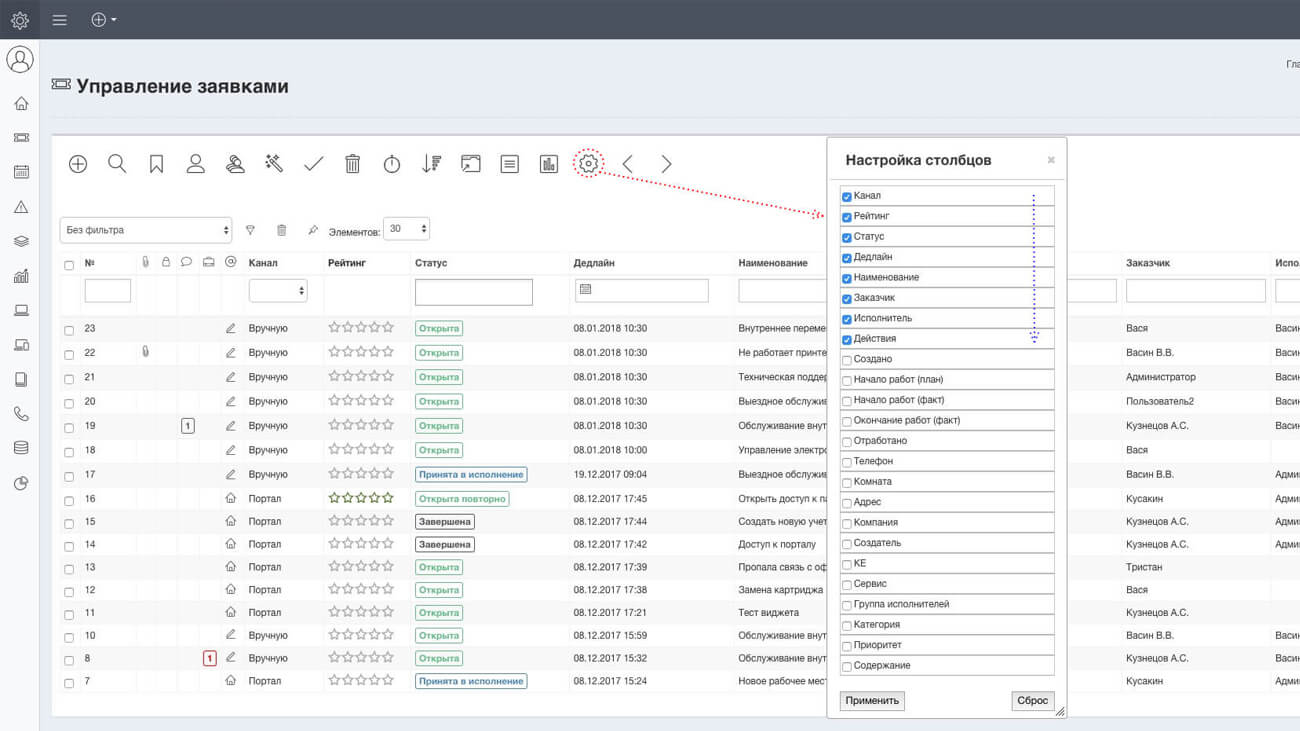Uncheck the Рейтинг column checkbox
Image resolution: width=1300 pixels, height=731 pixels.
coord(847,217)
